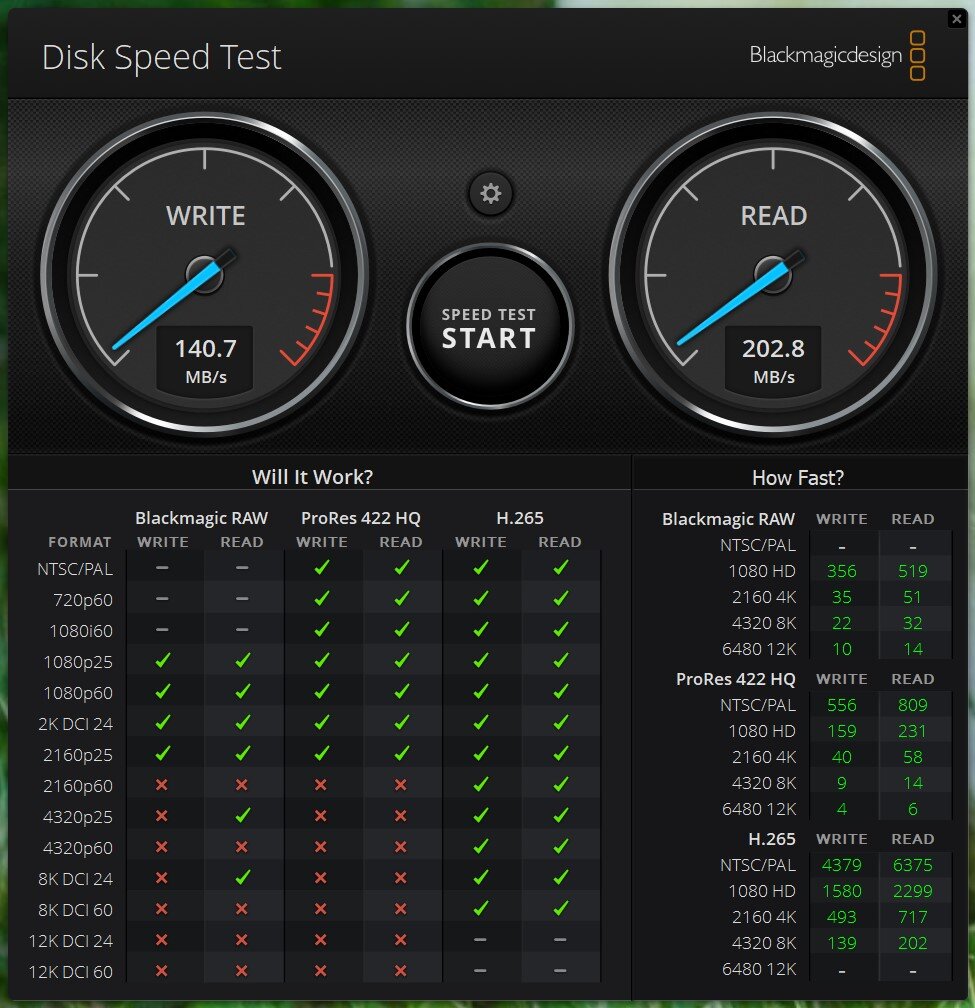Click the WRITE gauge dial
The height and width of the screenshot is (1008, 975).
point(204,275)
